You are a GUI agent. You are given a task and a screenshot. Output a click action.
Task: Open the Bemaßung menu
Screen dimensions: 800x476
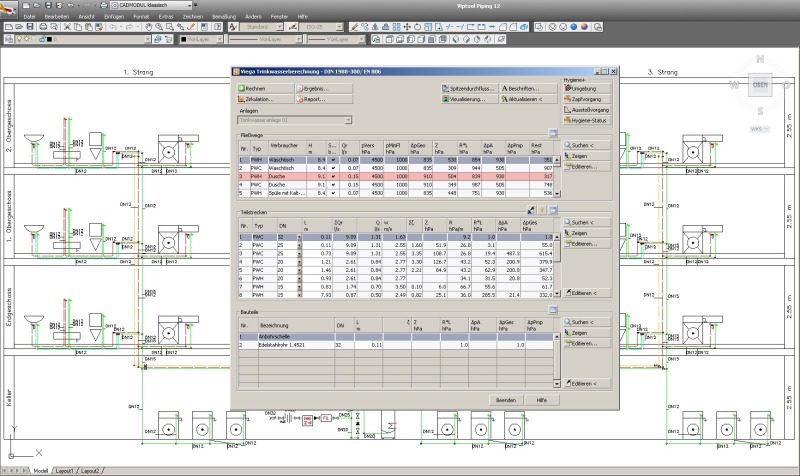coord(224,16)
